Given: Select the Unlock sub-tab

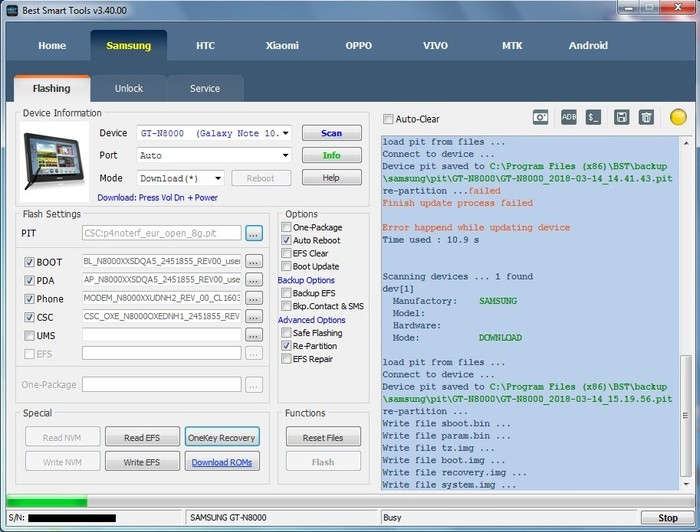Looking at the screenshot, I should coord(129,88).
